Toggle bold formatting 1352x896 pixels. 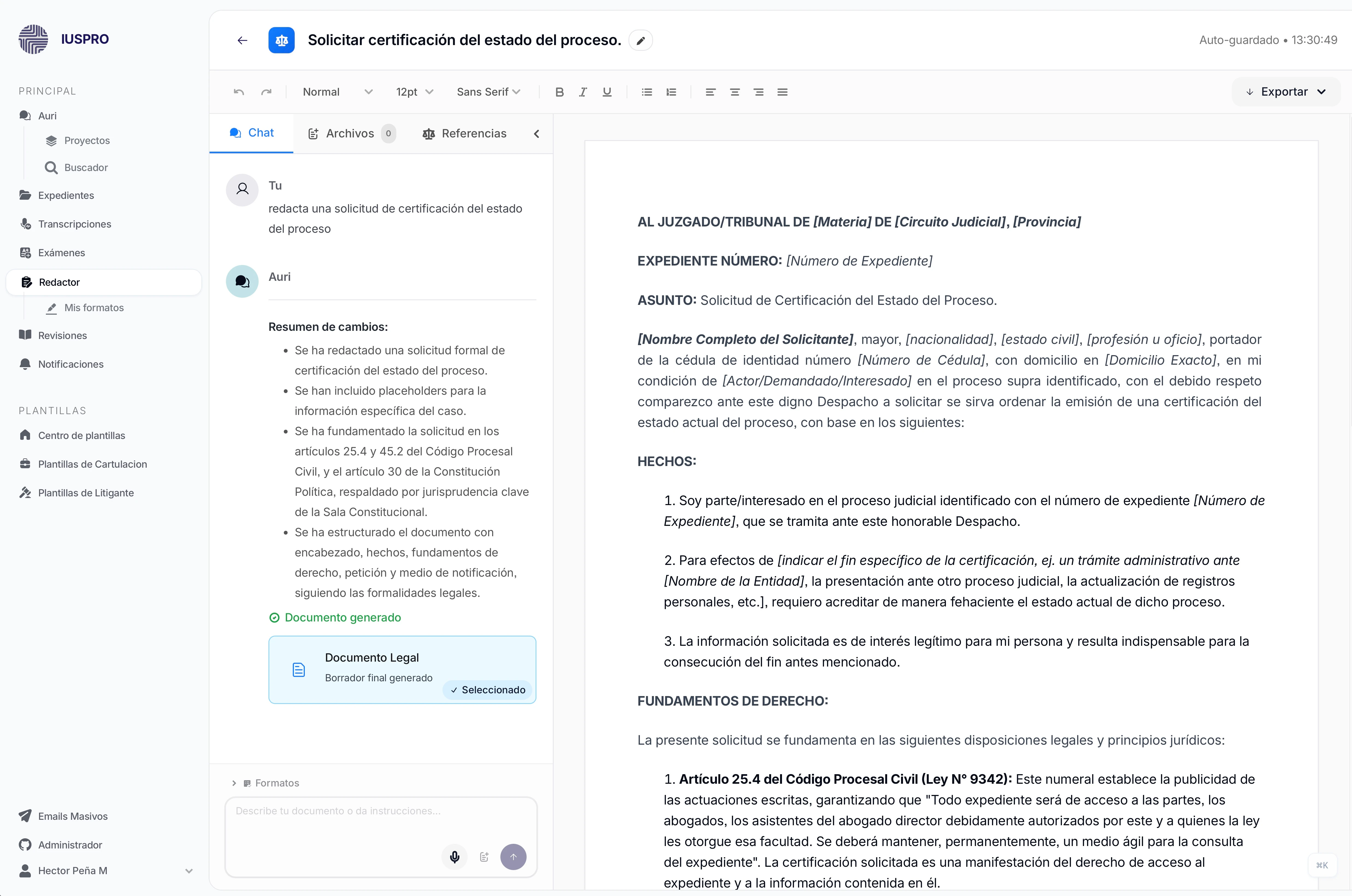pos(559,92)
